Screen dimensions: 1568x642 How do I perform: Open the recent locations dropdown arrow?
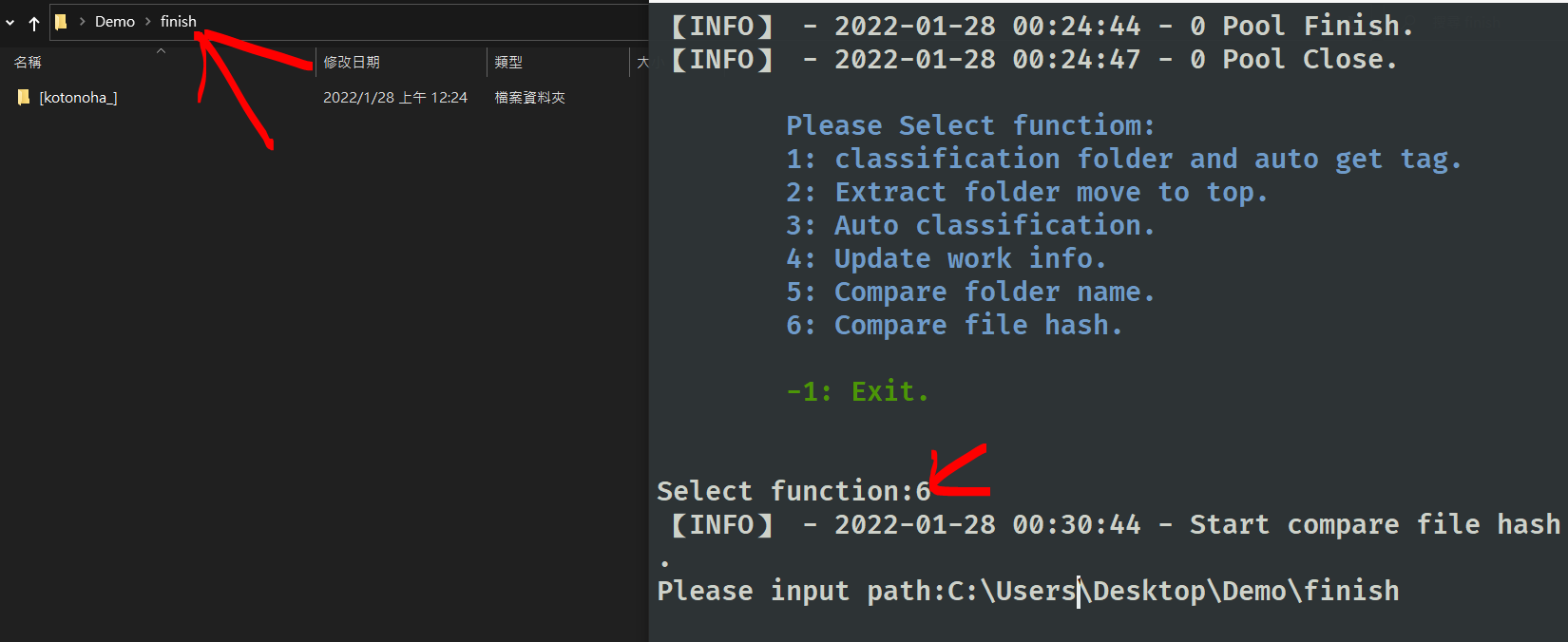point(10,22)
